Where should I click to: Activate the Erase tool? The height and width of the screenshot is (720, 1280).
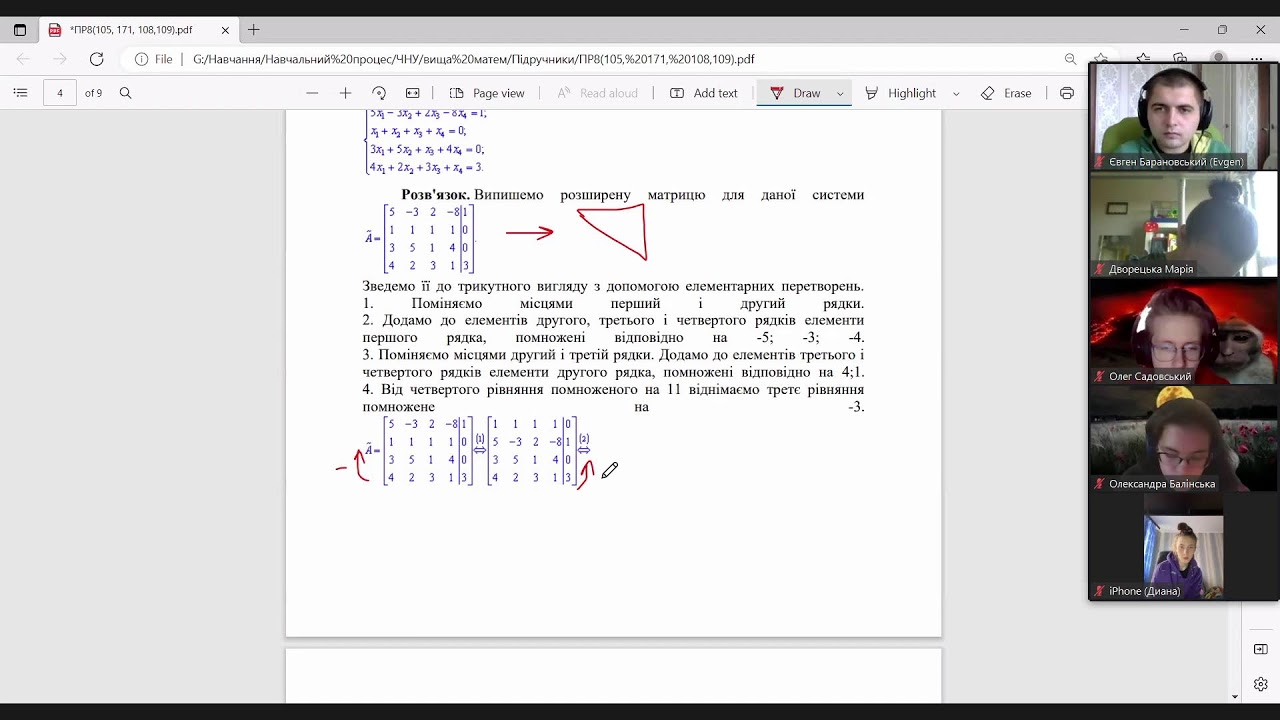(1006, 93)
